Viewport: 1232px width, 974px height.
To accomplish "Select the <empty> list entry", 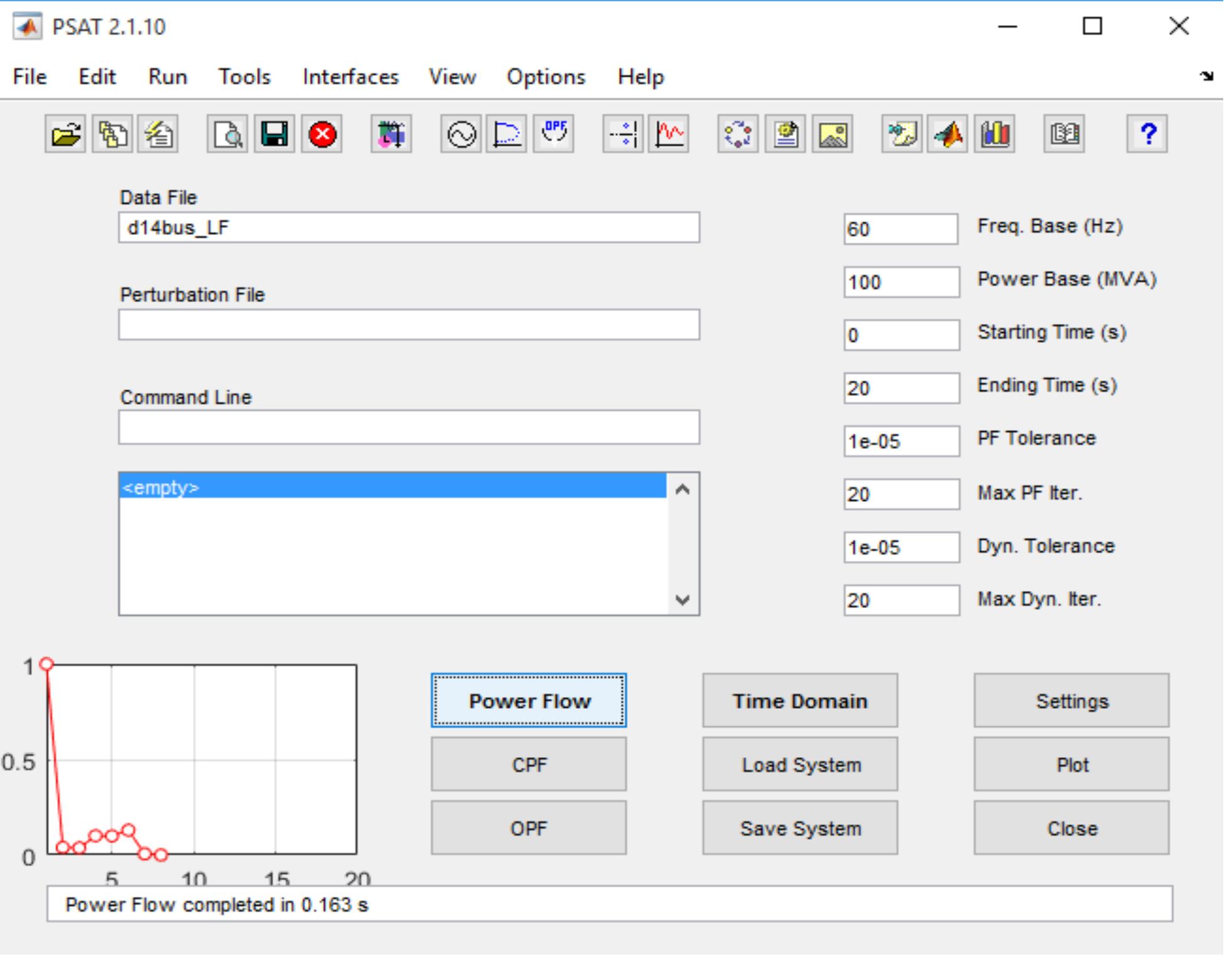I will point(392,487).
